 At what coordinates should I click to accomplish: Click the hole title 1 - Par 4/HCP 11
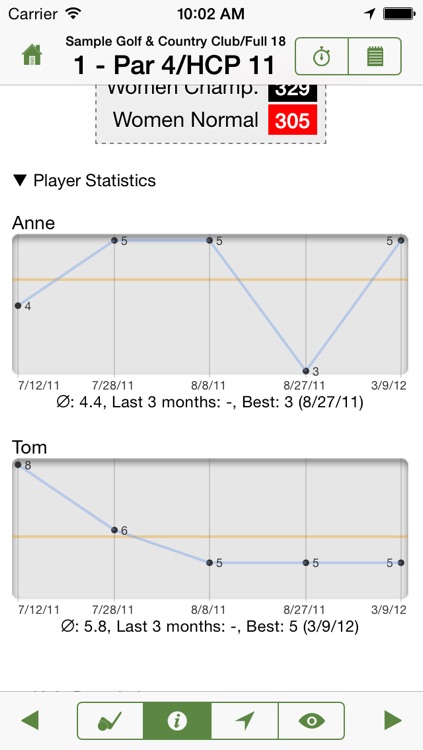pyautogui.click(x=175, y=65)
